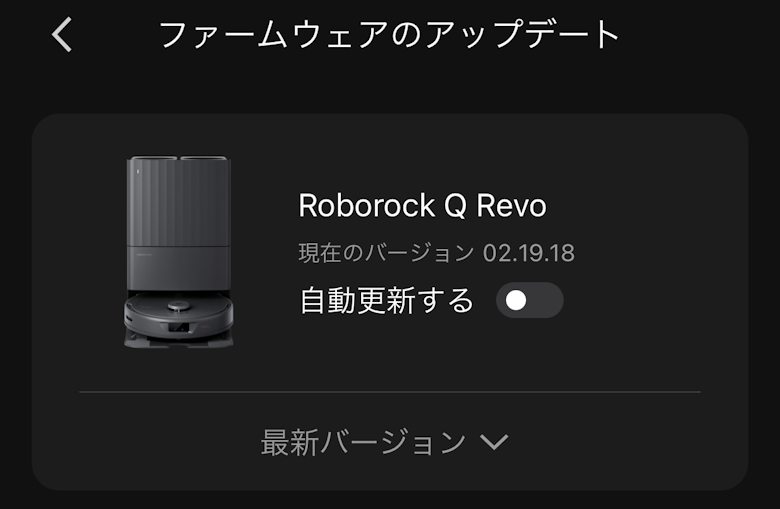Enable automatic firmware updates with the switch knob
Screen dimensions: 780x509
click(x=516, y=300)
